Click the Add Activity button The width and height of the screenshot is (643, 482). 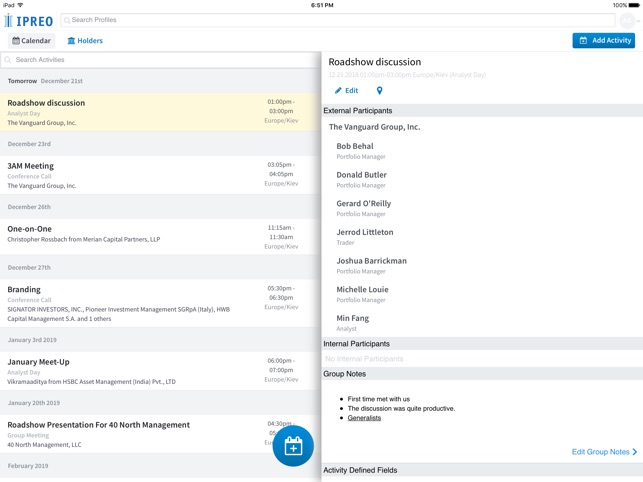pos(604,40)
